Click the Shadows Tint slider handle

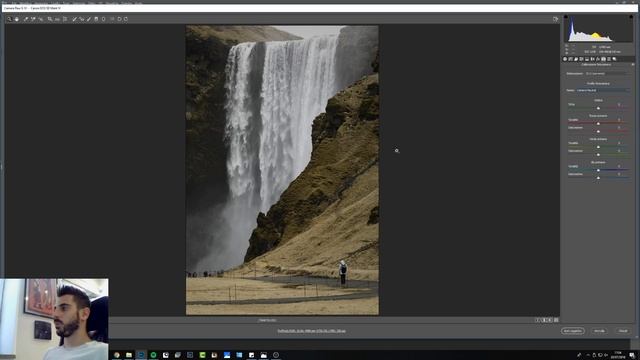(598, 108)
